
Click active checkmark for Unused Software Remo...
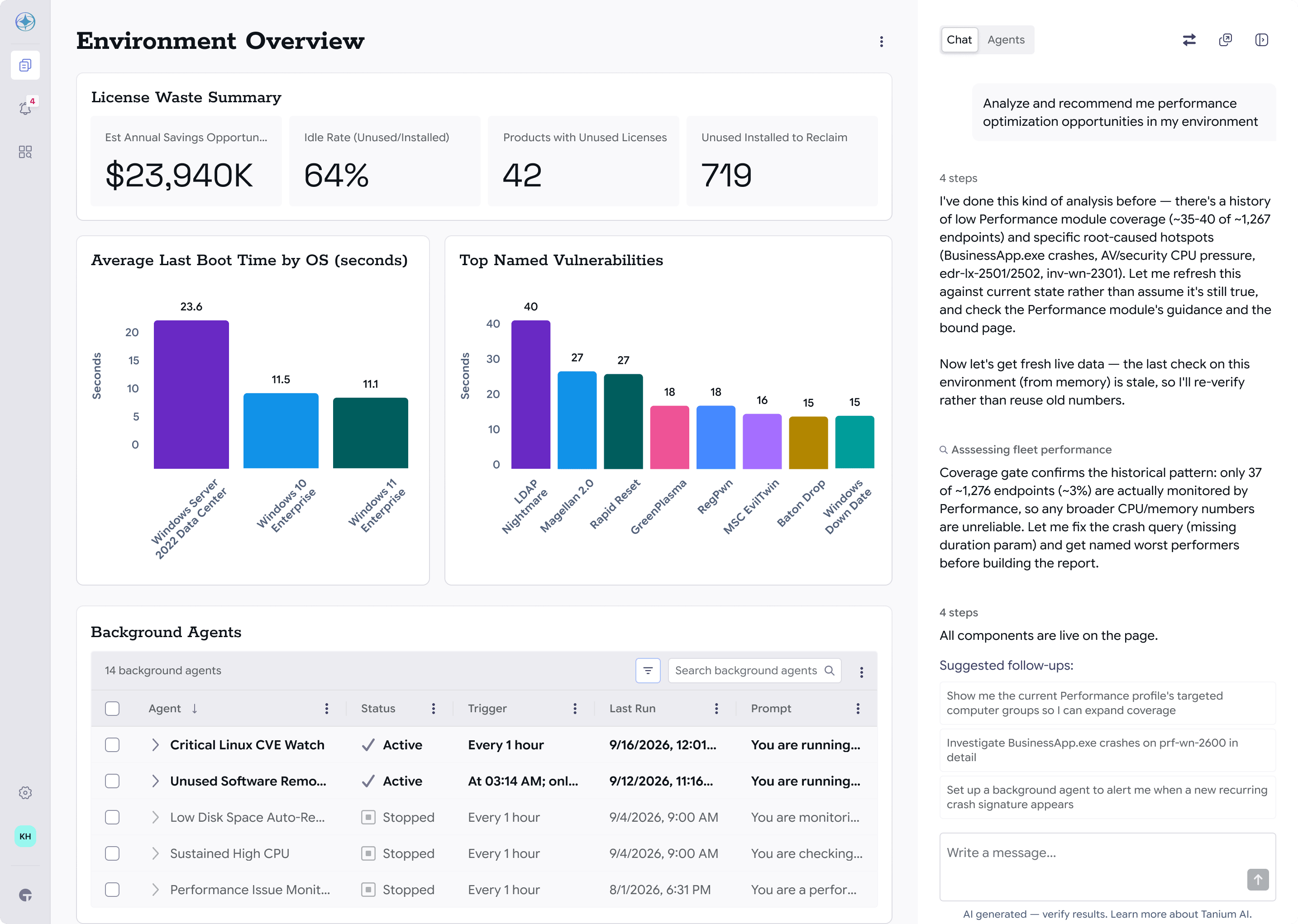click(x=368, y=781)
